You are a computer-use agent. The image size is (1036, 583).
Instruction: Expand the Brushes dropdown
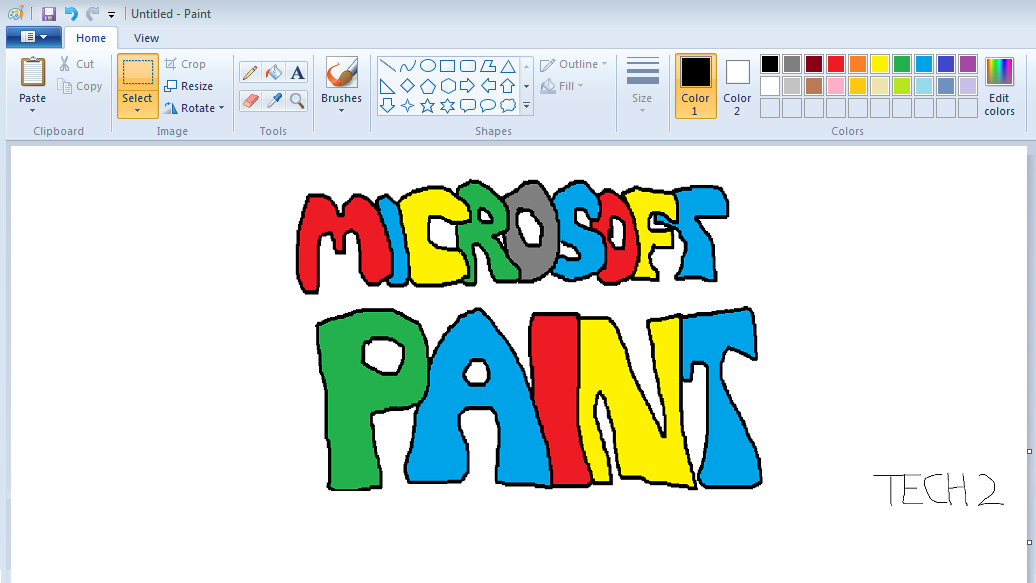(x=342, y=110)
